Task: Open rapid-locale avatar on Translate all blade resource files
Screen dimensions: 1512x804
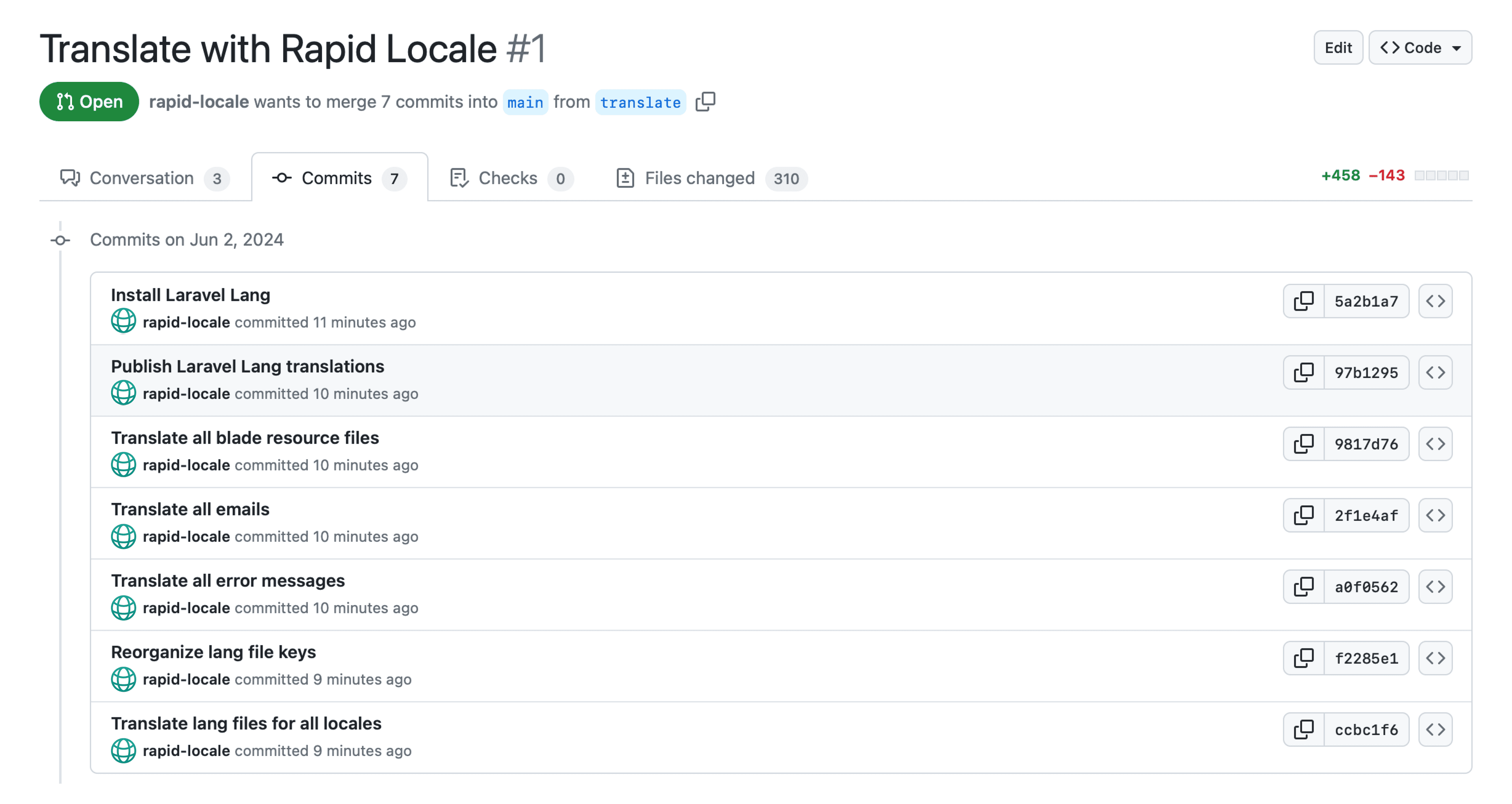Action: [123, 464]
